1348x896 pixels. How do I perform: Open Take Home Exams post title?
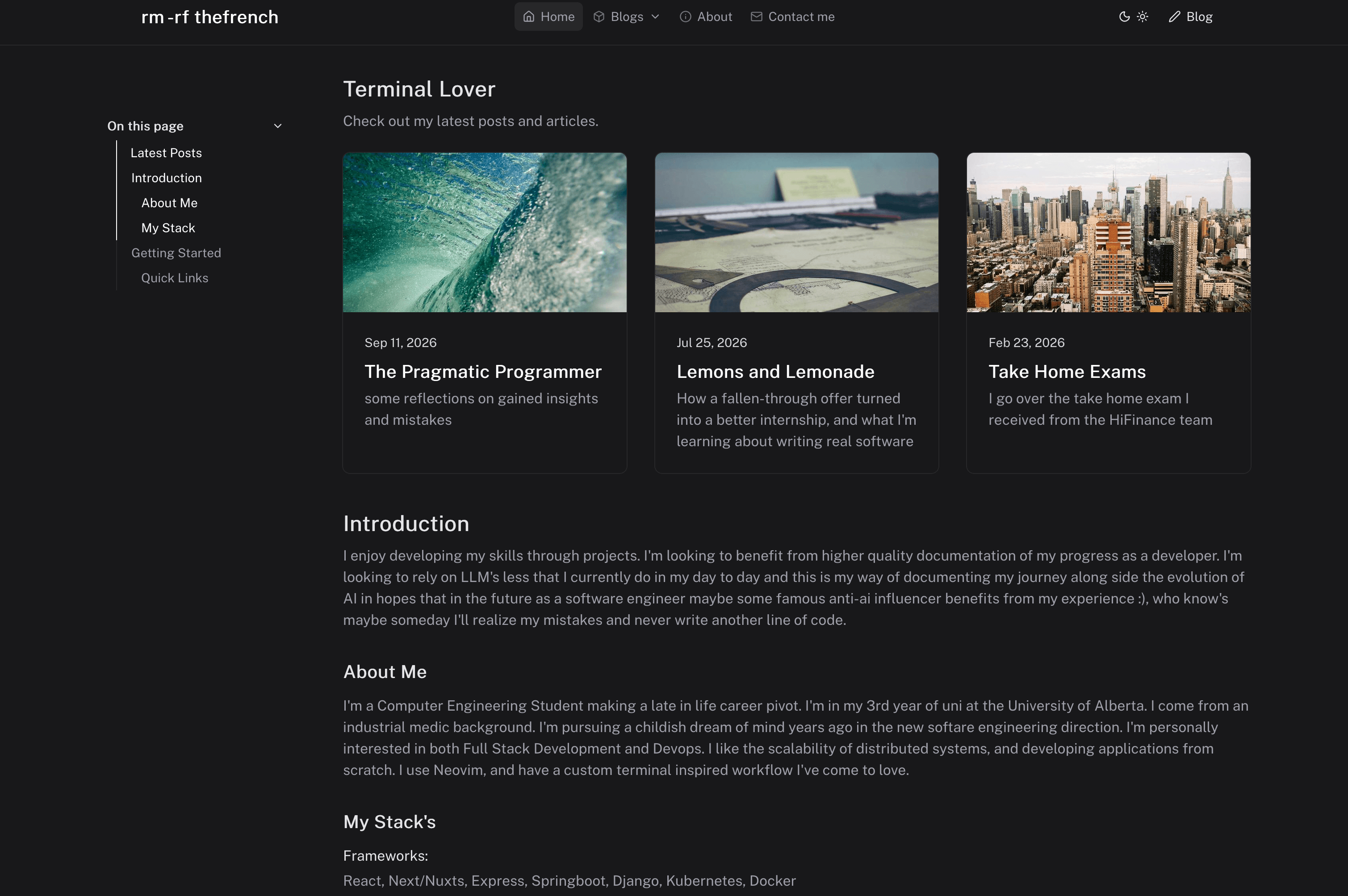click(x=1067, y=372)
